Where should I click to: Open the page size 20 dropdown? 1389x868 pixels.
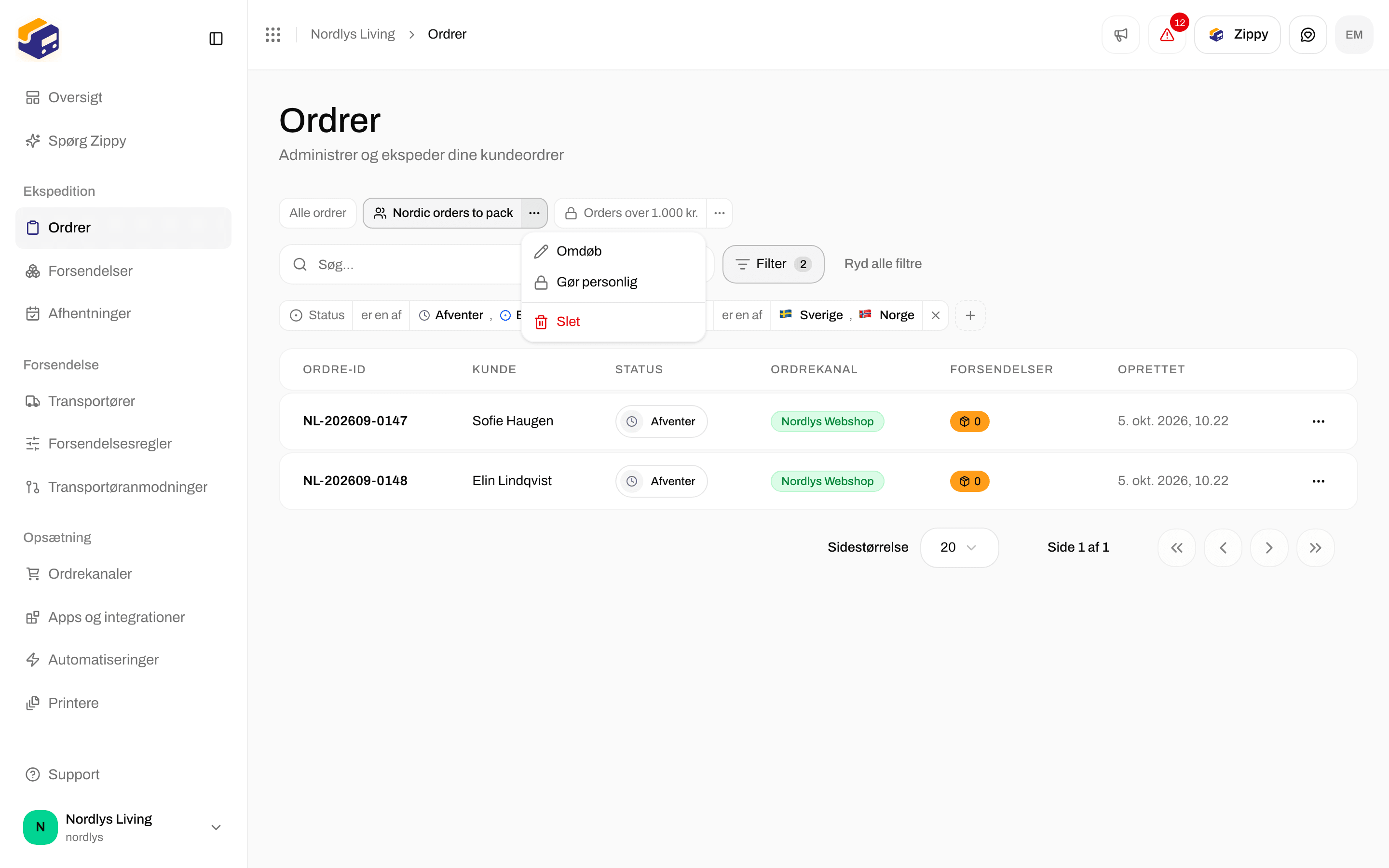pyautogui.click(x=959, y=548)
